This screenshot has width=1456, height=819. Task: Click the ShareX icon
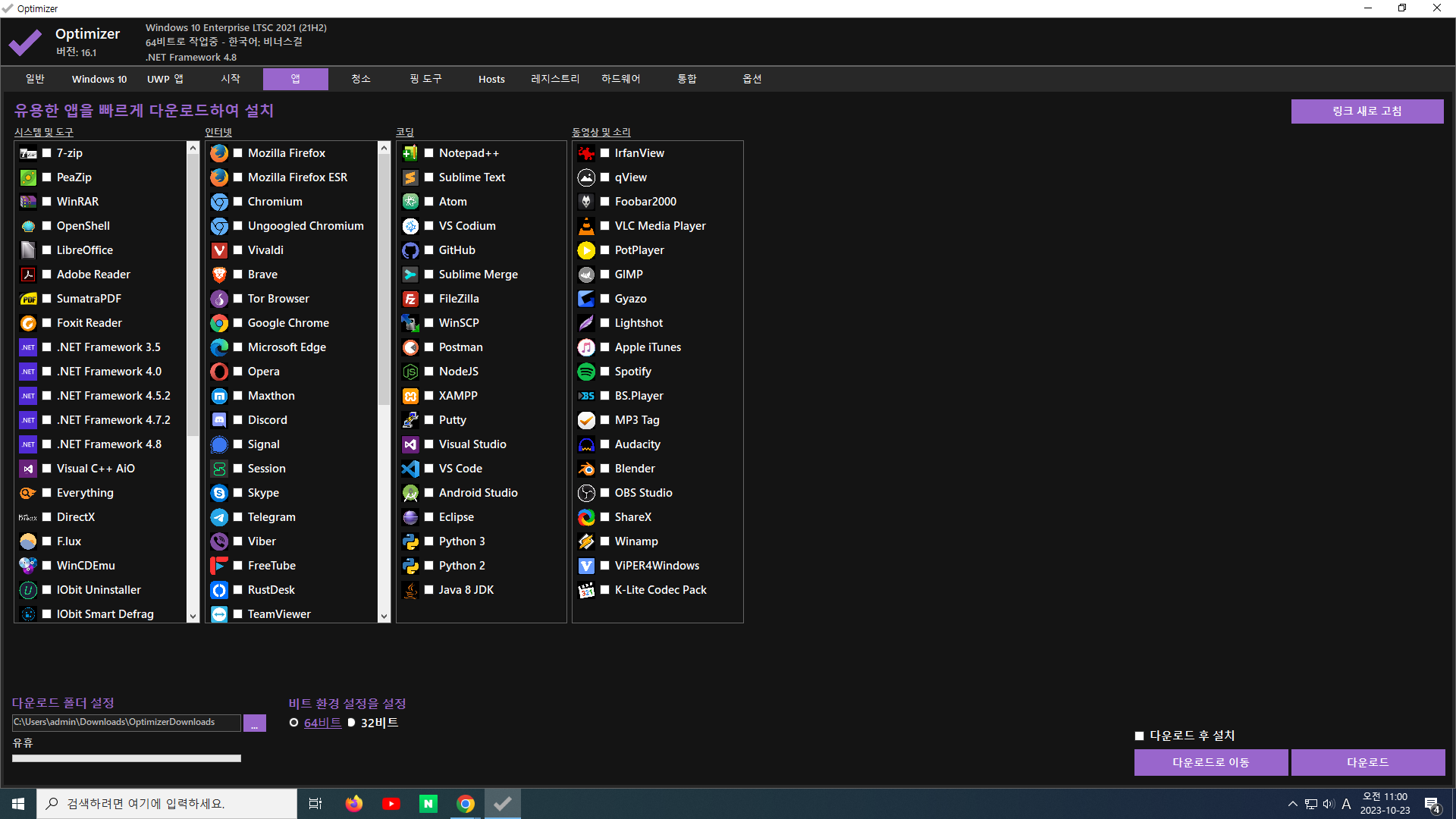coord(586,517)
